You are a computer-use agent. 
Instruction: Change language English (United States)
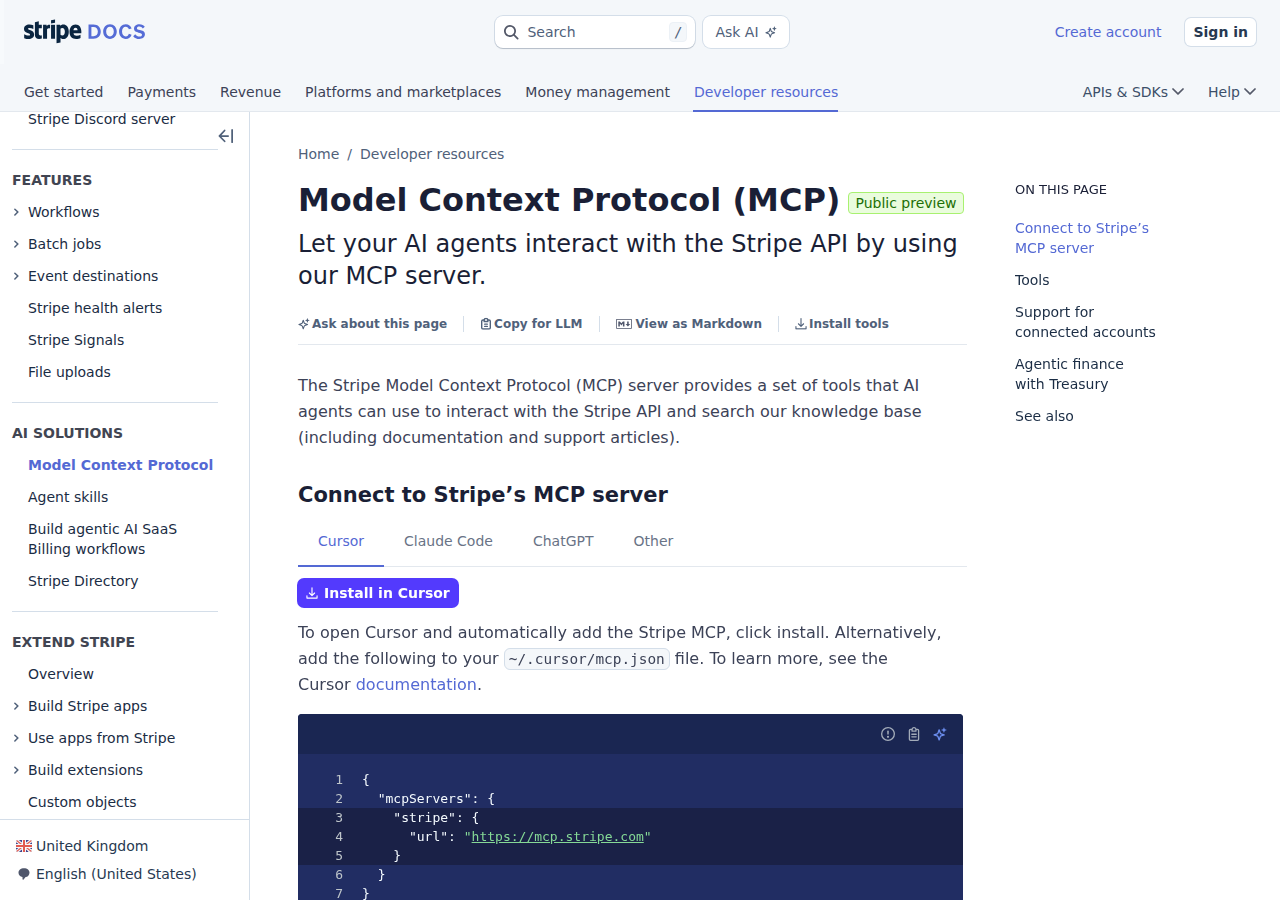116,874
